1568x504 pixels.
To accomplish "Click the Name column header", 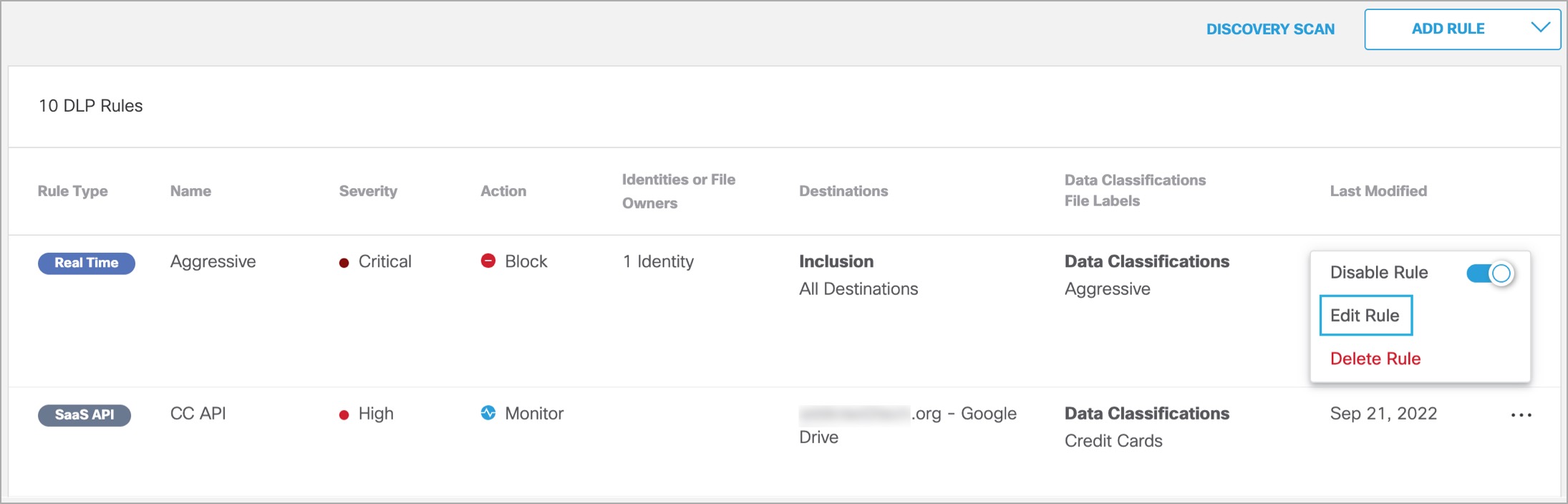I will 190,191.
